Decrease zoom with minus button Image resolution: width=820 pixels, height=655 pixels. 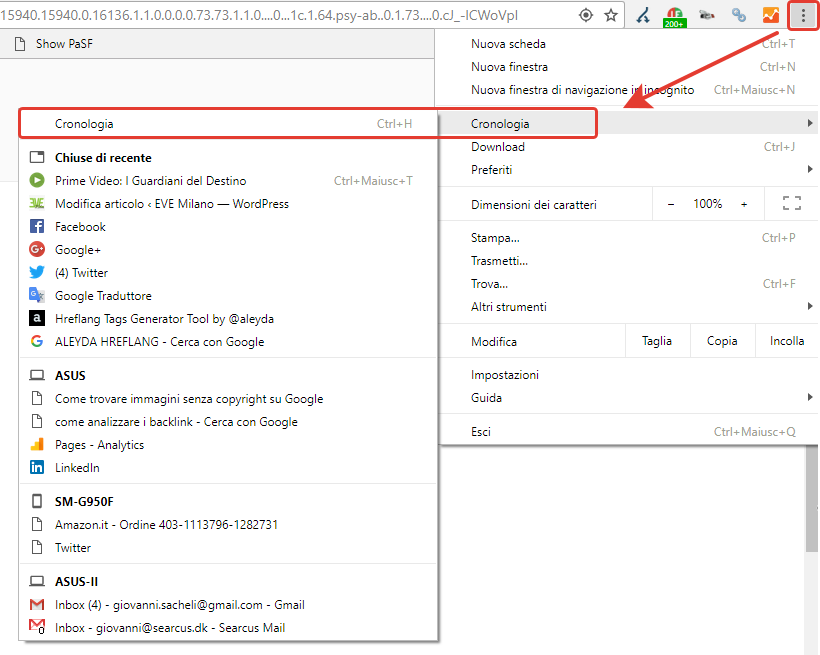click(671, 204)
